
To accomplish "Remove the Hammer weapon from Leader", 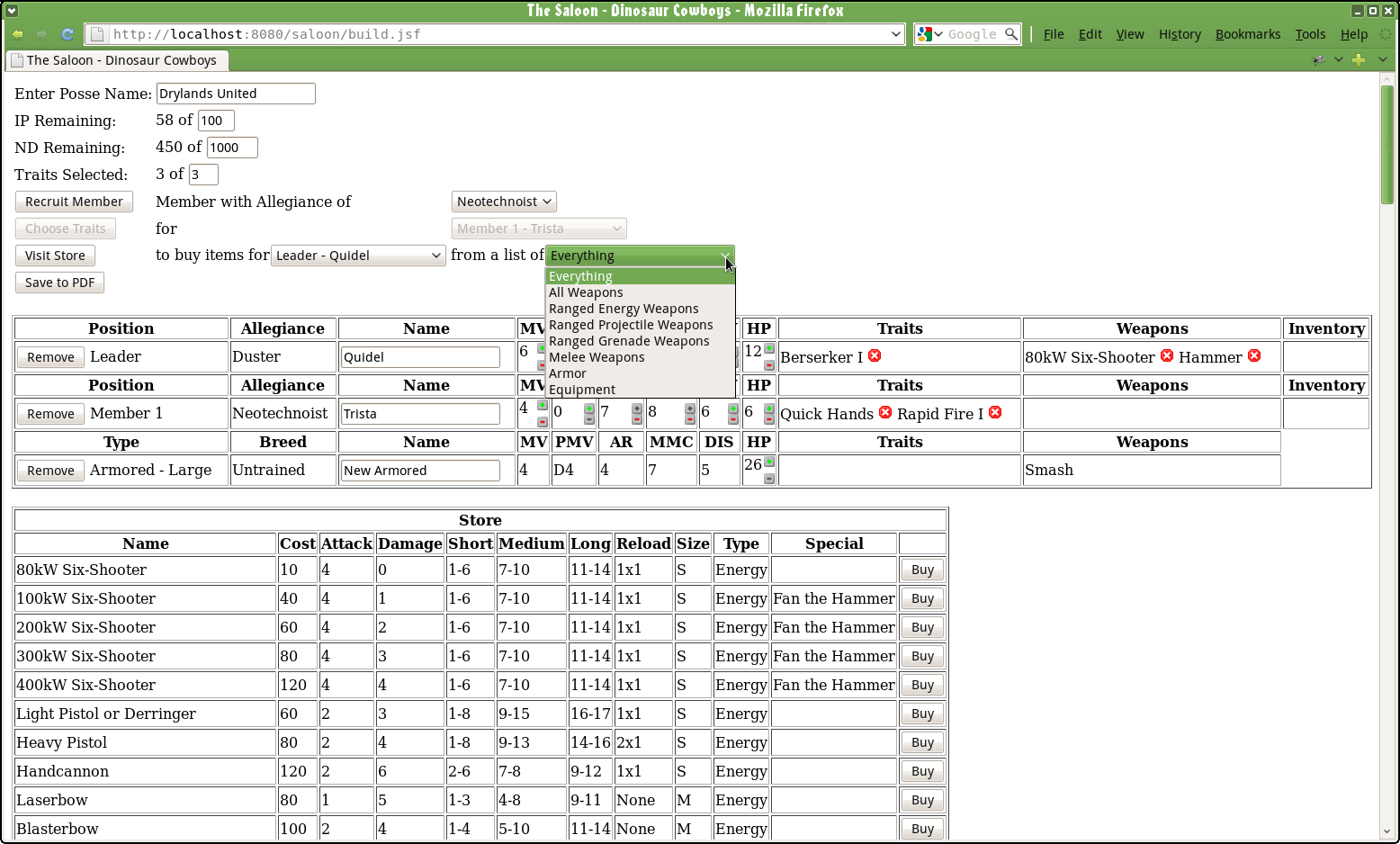I will click(x=1254, y=356).
